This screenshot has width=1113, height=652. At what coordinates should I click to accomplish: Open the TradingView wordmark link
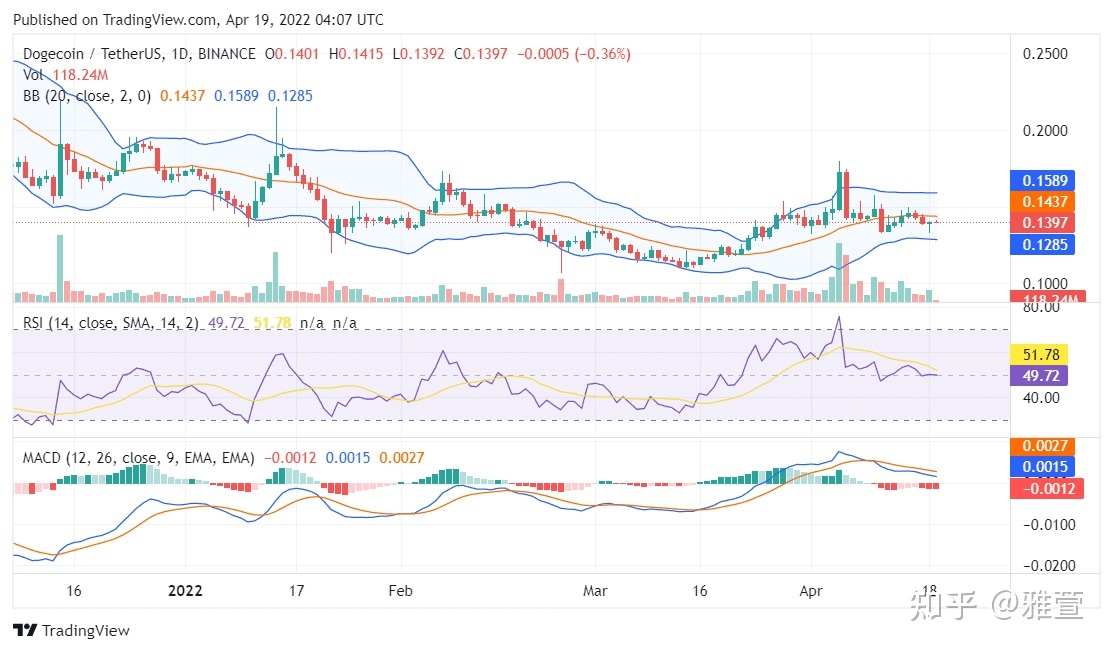click(86, 631)
